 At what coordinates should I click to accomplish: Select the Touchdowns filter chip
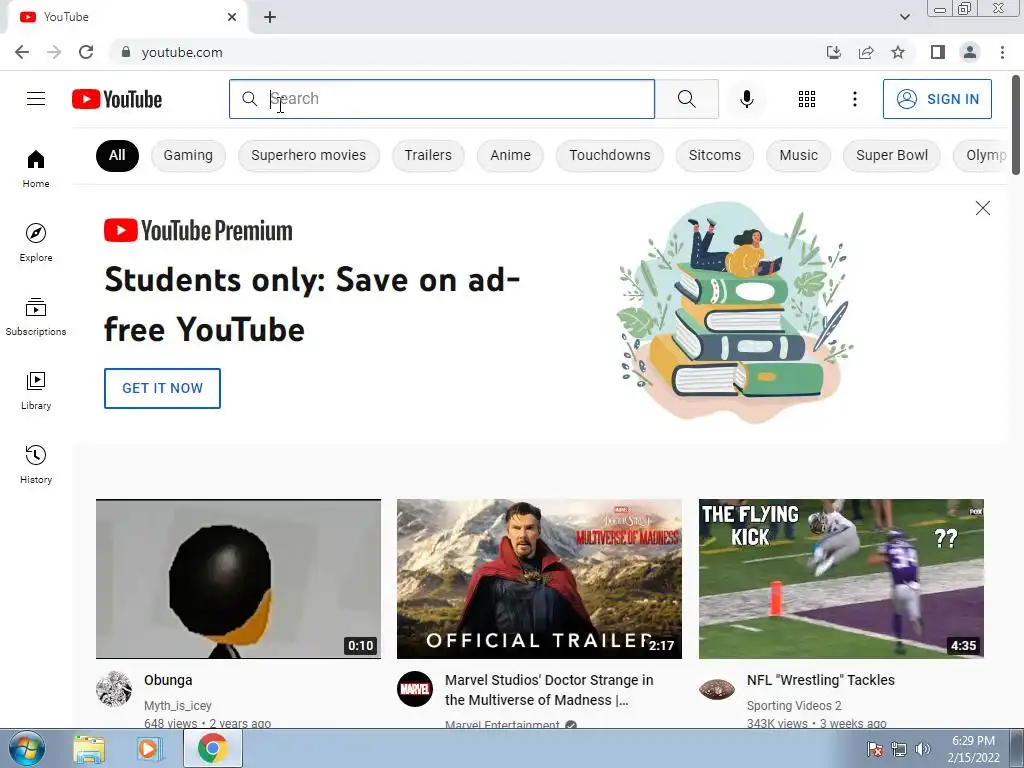[x=609, y=155]
